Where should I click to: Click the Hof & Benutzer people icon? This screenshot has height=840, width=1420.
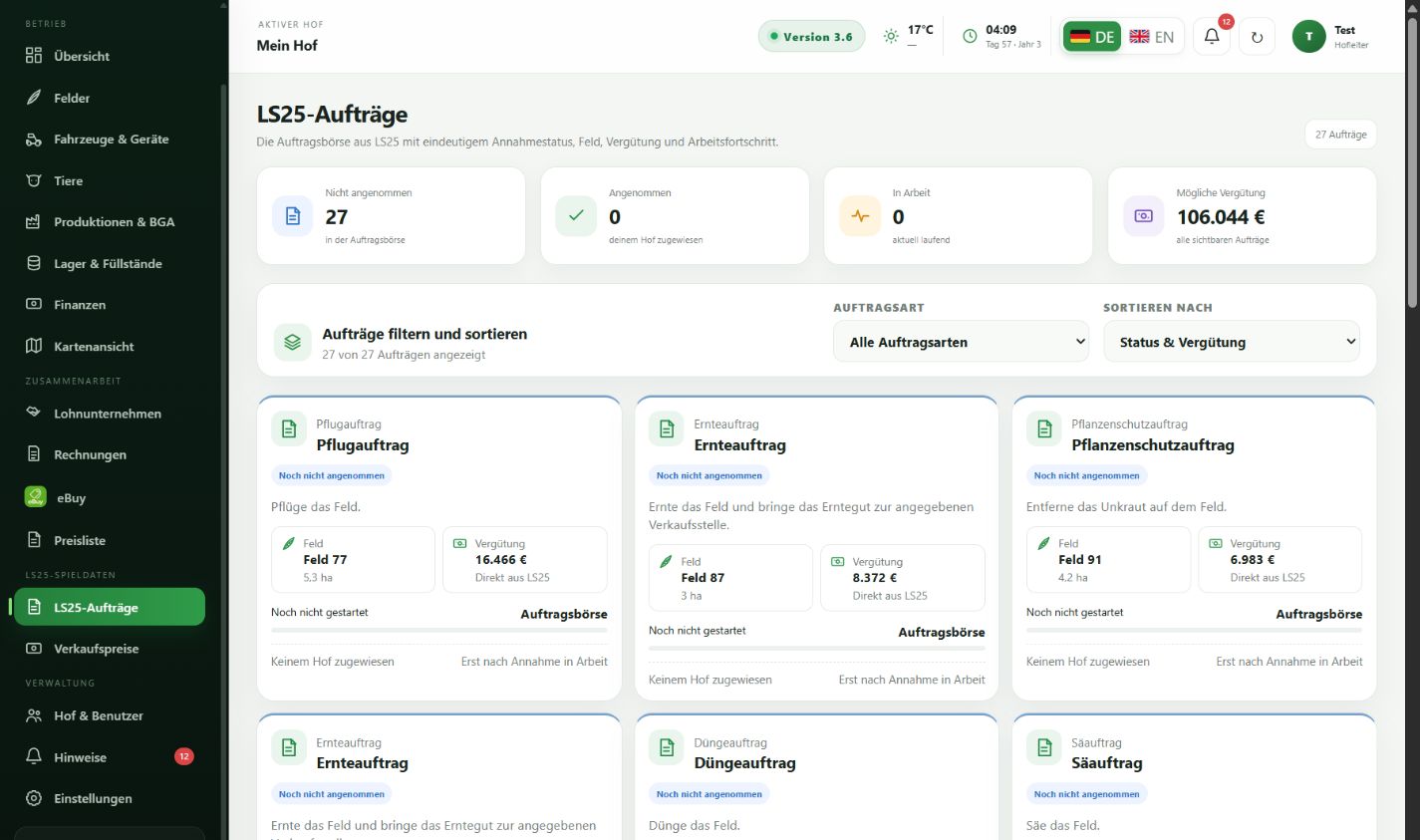tap(34, 715)
